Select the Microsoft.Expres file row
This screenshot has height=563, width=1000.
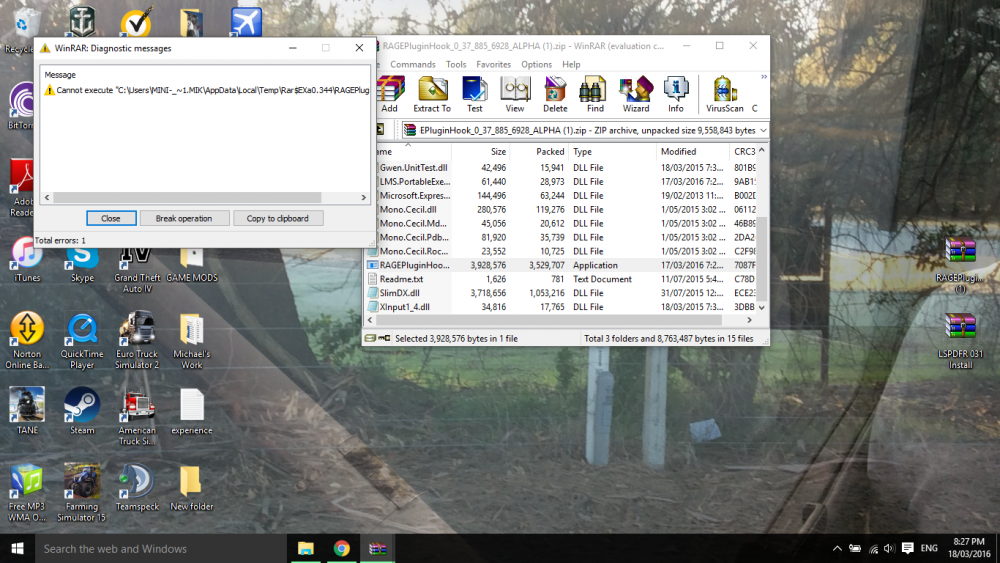point(561,196)
